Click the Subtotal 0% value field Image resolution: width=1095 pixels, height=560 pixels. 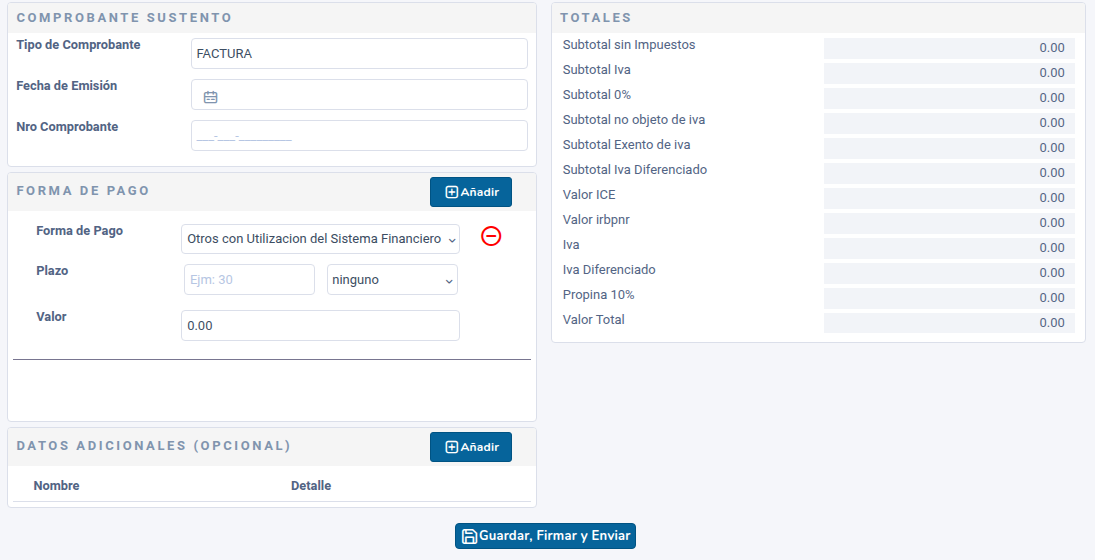pos(949,98)
